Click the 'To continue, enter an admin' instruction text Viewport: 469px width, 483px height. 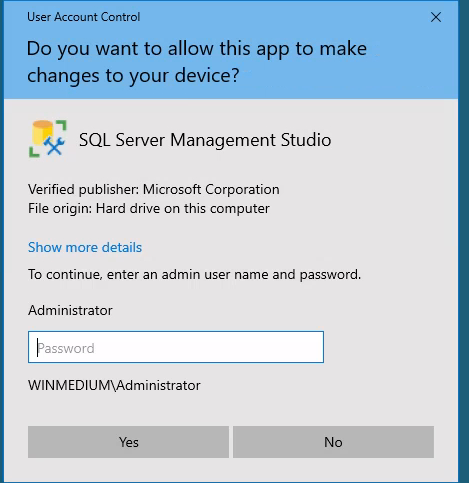195,275
